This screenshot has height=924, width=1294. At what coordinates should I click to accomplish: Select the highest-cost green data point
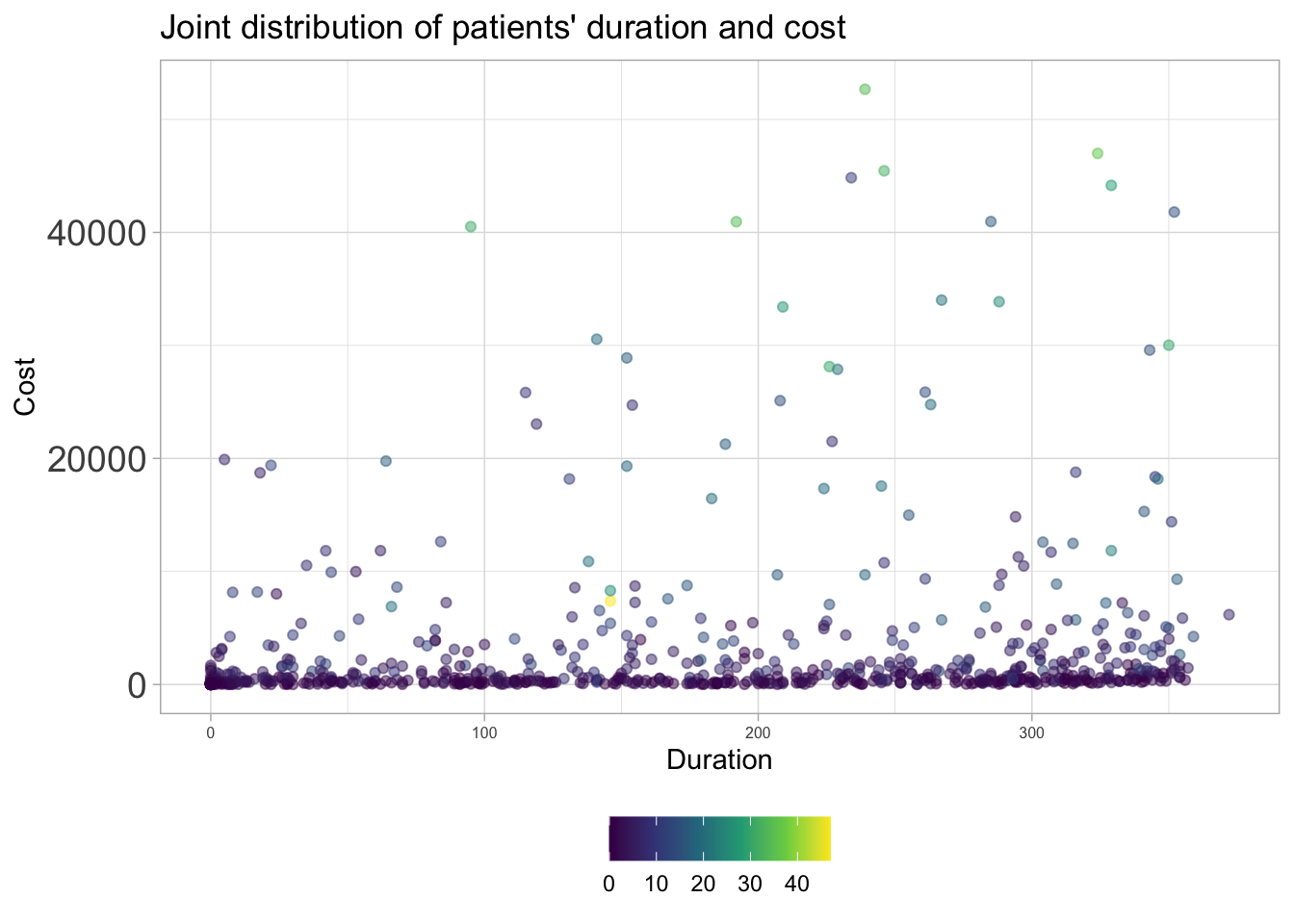[865, 90]
